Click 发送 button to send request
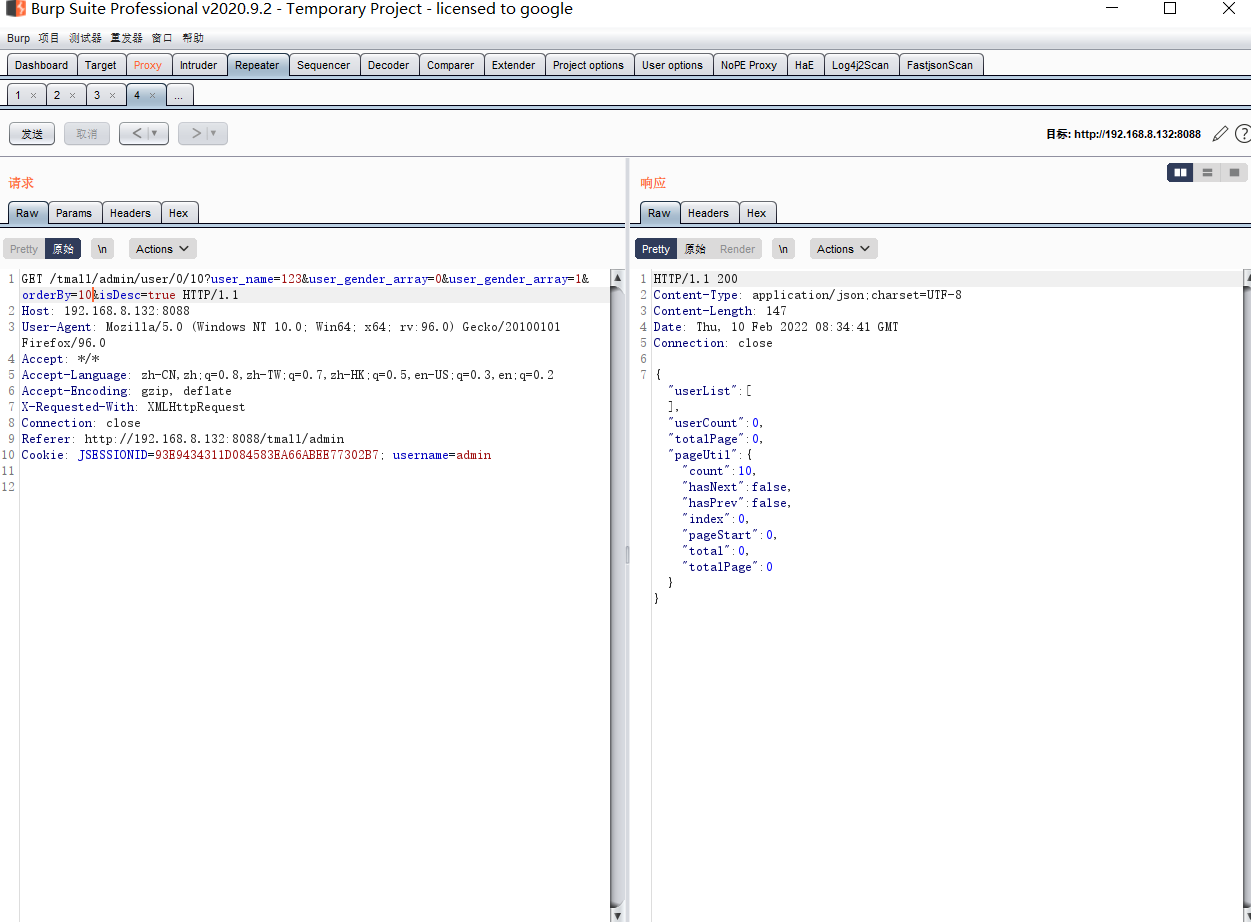Image resolution: width=1251 pixels, height=922 pixels. [x=32, y=134]
